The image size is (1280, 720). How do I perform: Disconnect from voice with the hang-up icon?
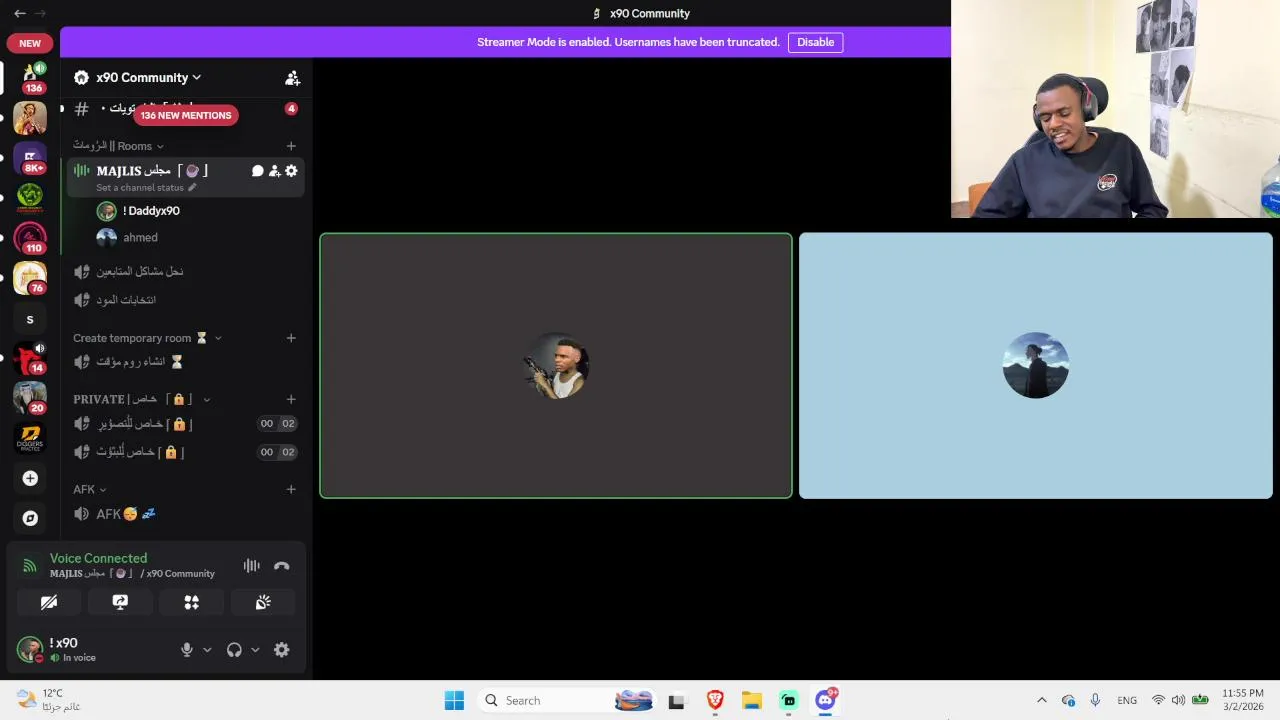pos(281,566)
